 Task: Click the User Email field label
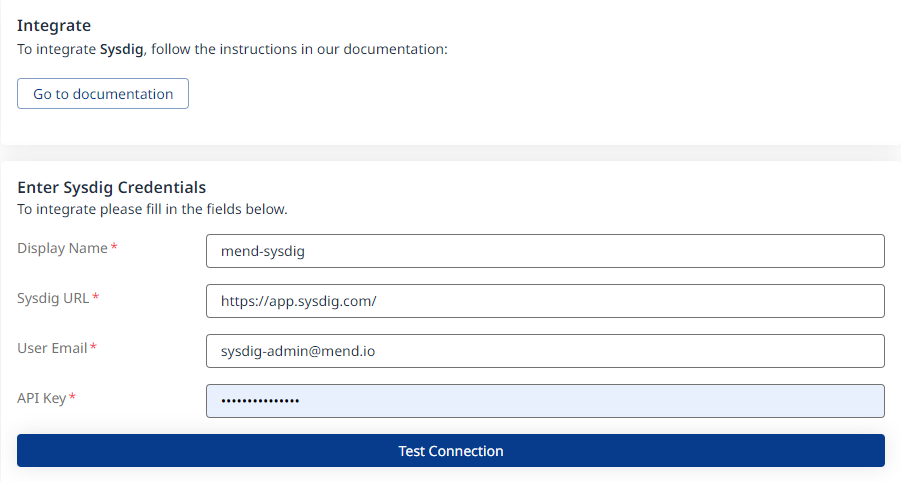coord(52,348)
